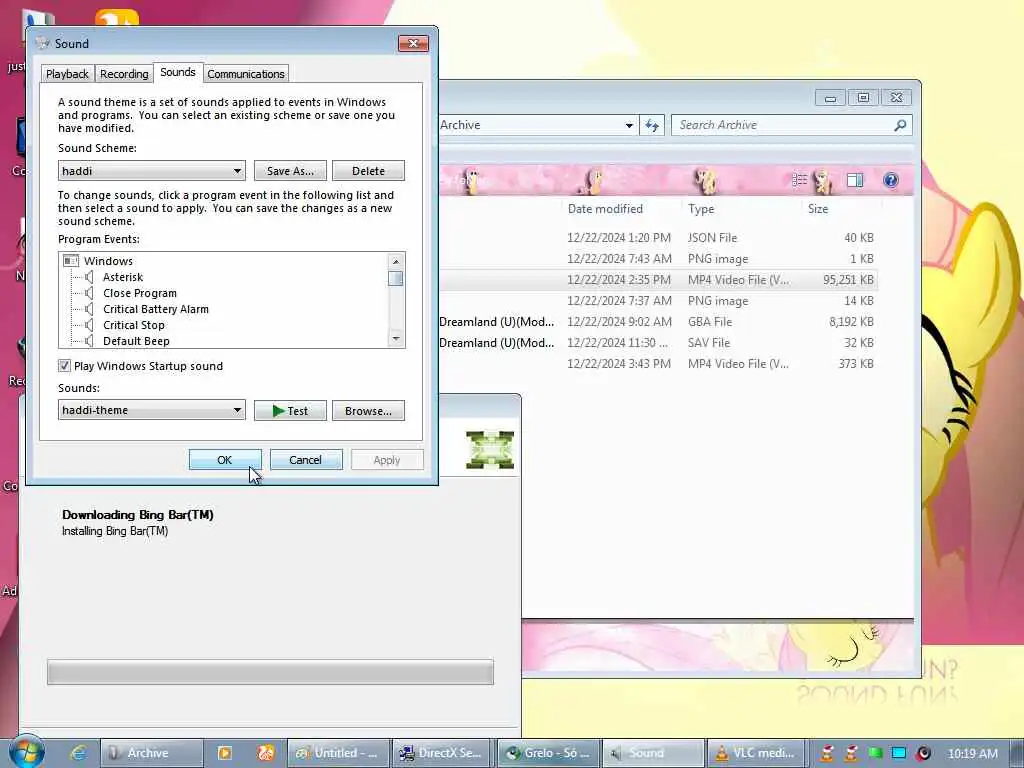Sort by Type column header

click(x=701, y=209)
